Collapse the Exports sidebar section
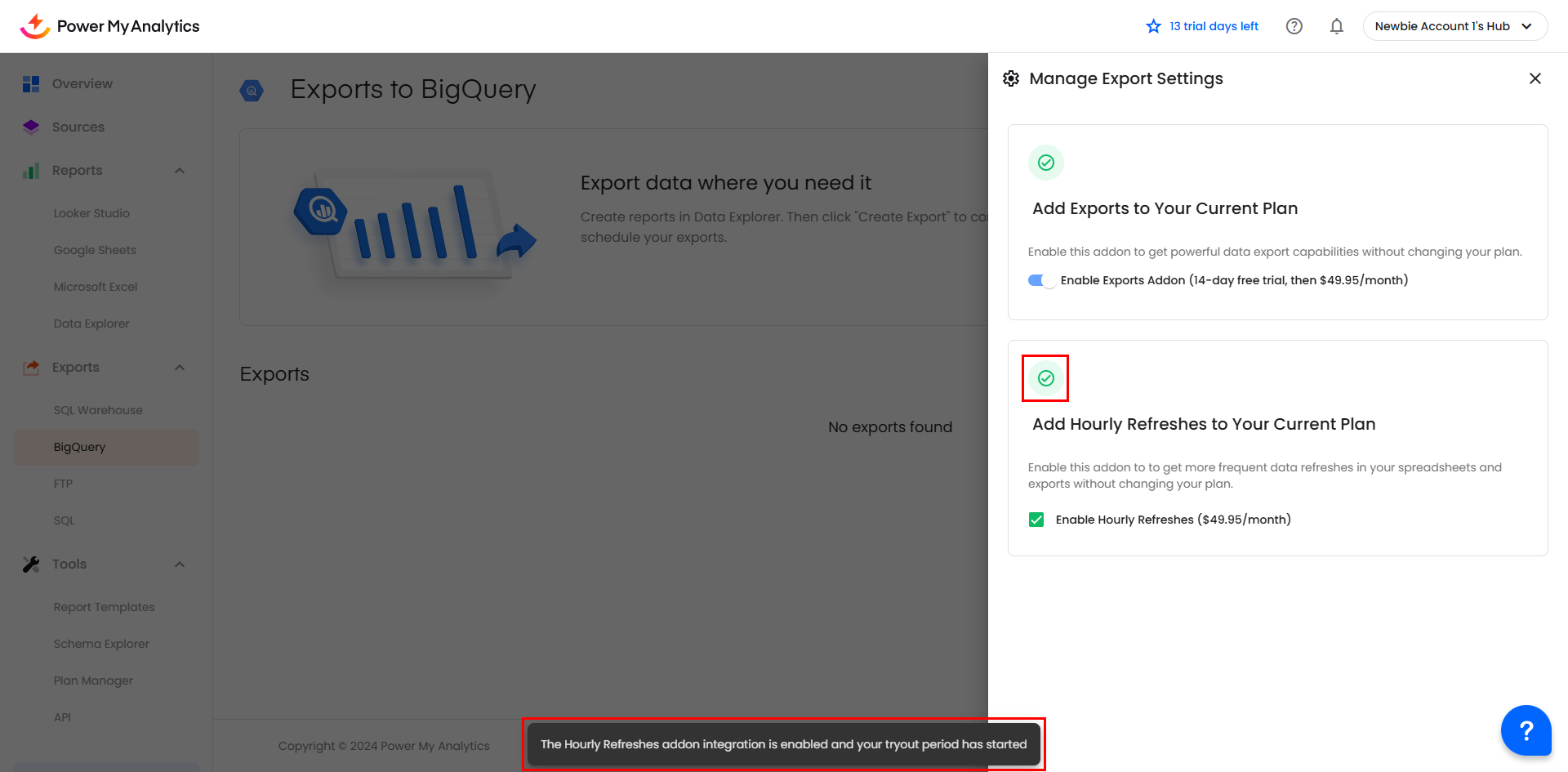This screenshot has height=772, width=1568. [x=180, y=368]
